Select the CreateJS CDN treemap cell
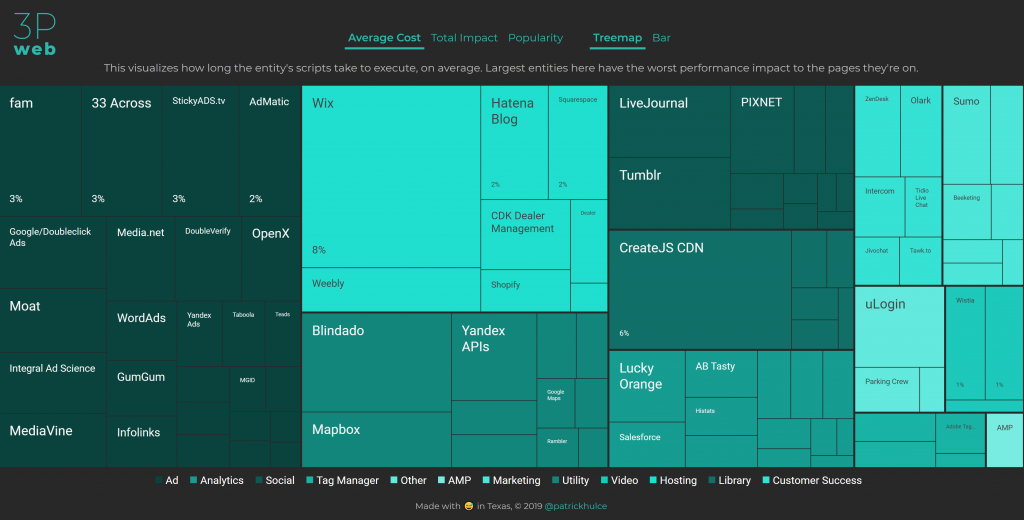Image resolution: width=1024 pixels, height=520 pixels. pos(700,290)
